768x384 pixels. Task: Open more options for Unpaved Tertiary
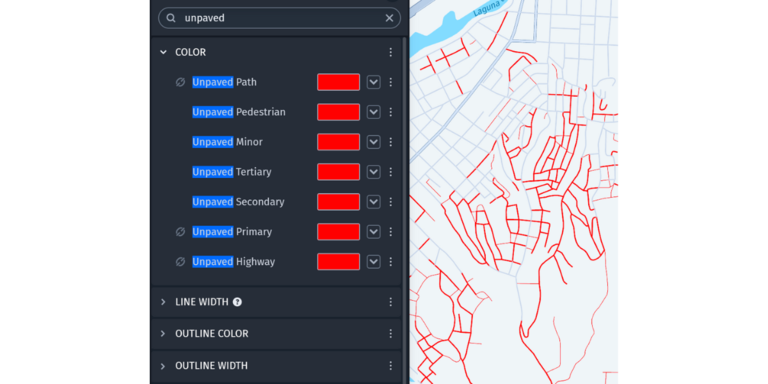tap(390, 172)
